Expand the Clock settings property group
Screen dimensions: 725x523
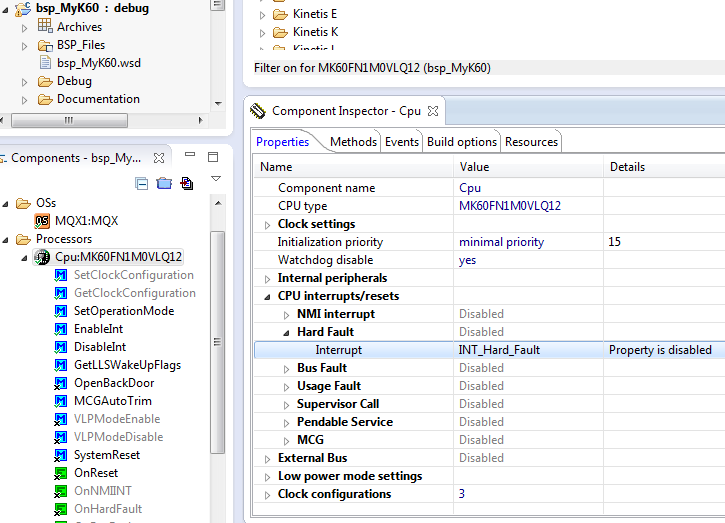point(267,224)
